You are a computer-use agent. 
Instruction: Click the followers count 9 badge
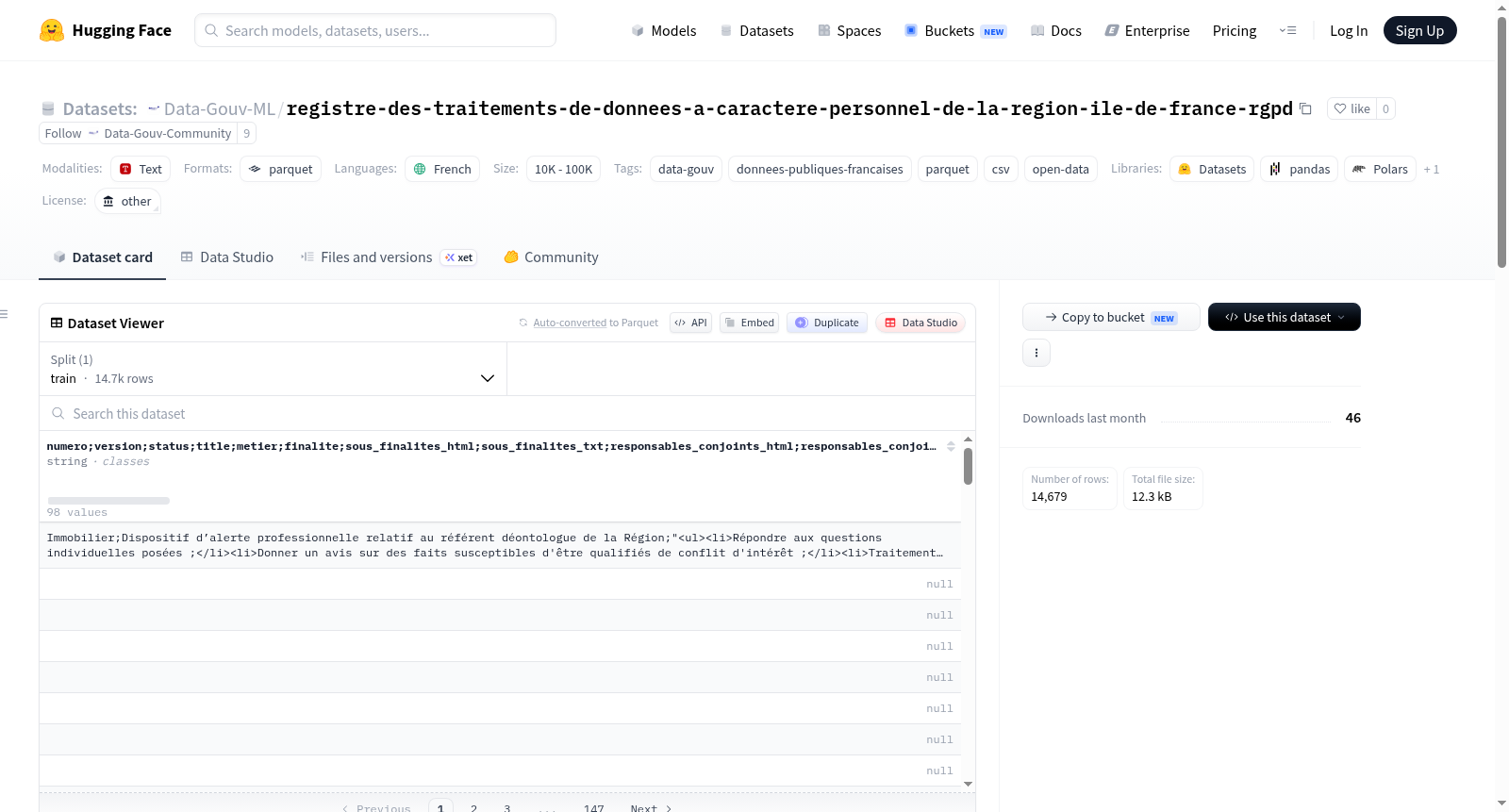(247, 133)
